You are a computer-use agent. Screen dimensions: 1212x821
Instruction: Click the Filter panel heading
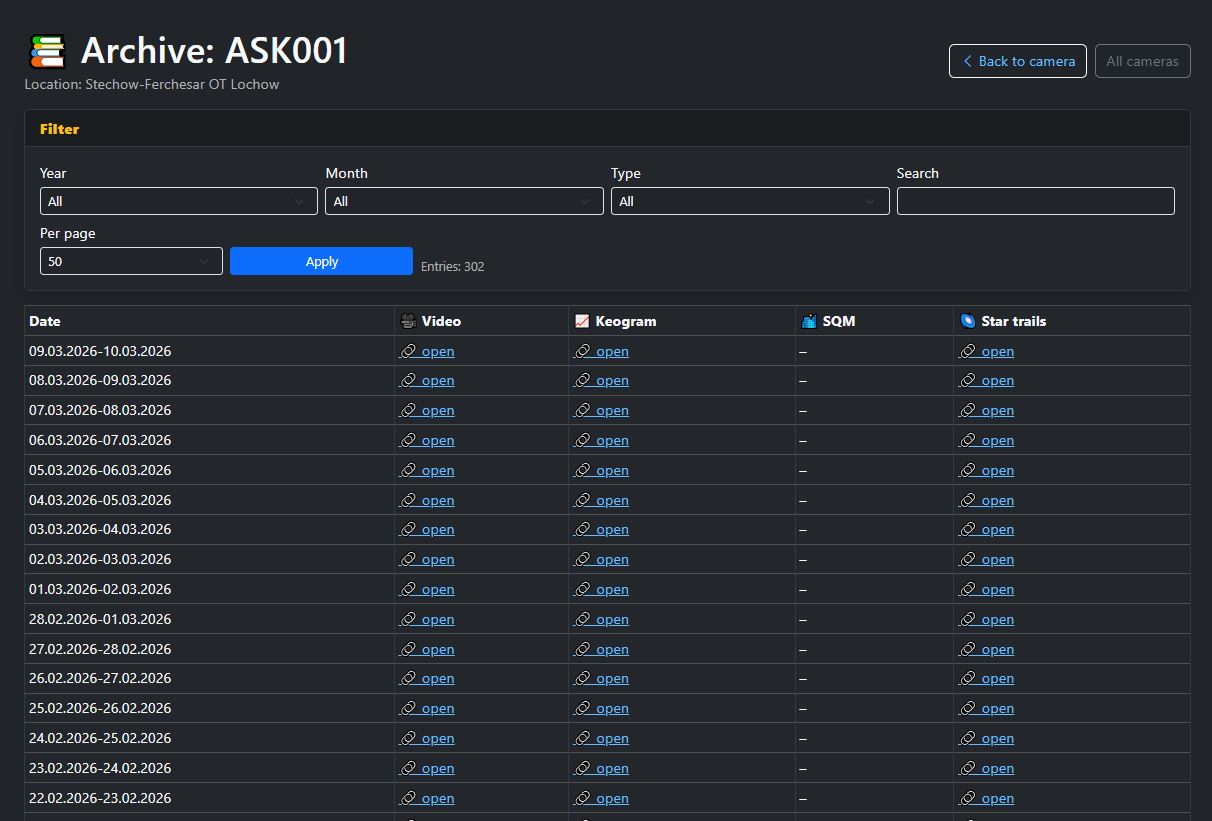[59, 128]
